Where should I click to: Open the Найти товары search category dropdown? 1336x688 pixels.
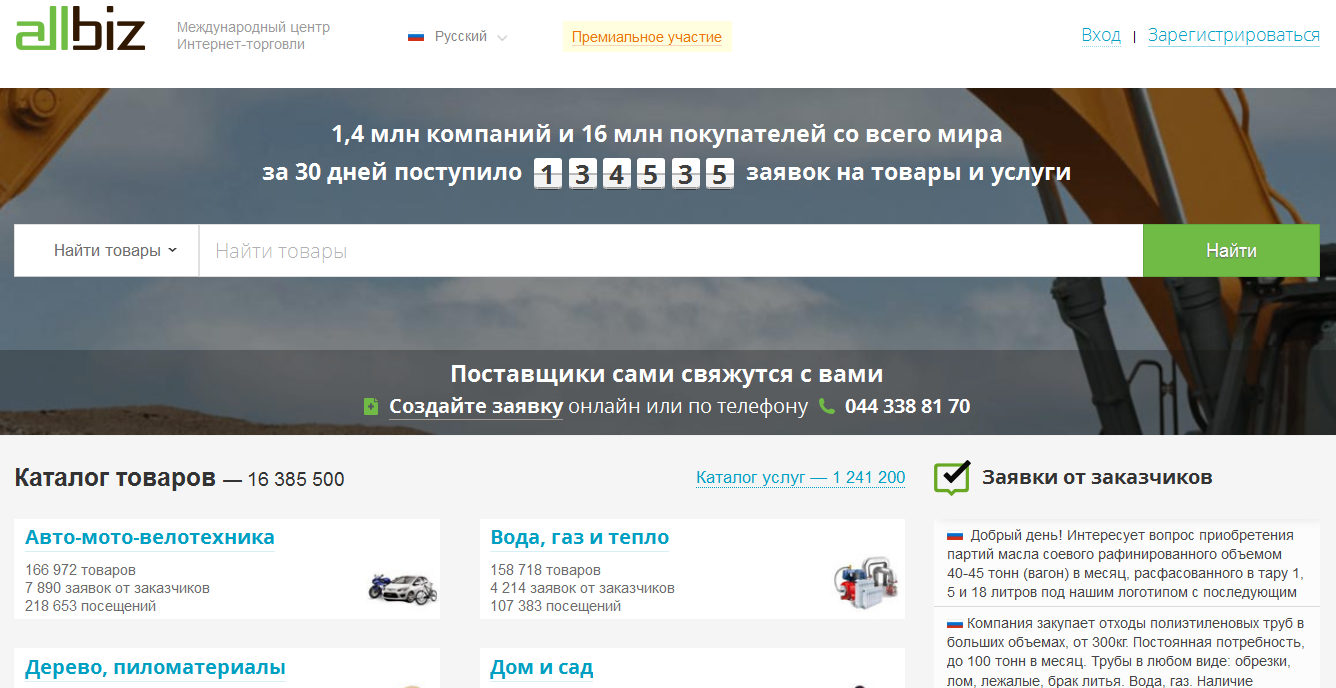pos(105,249)
